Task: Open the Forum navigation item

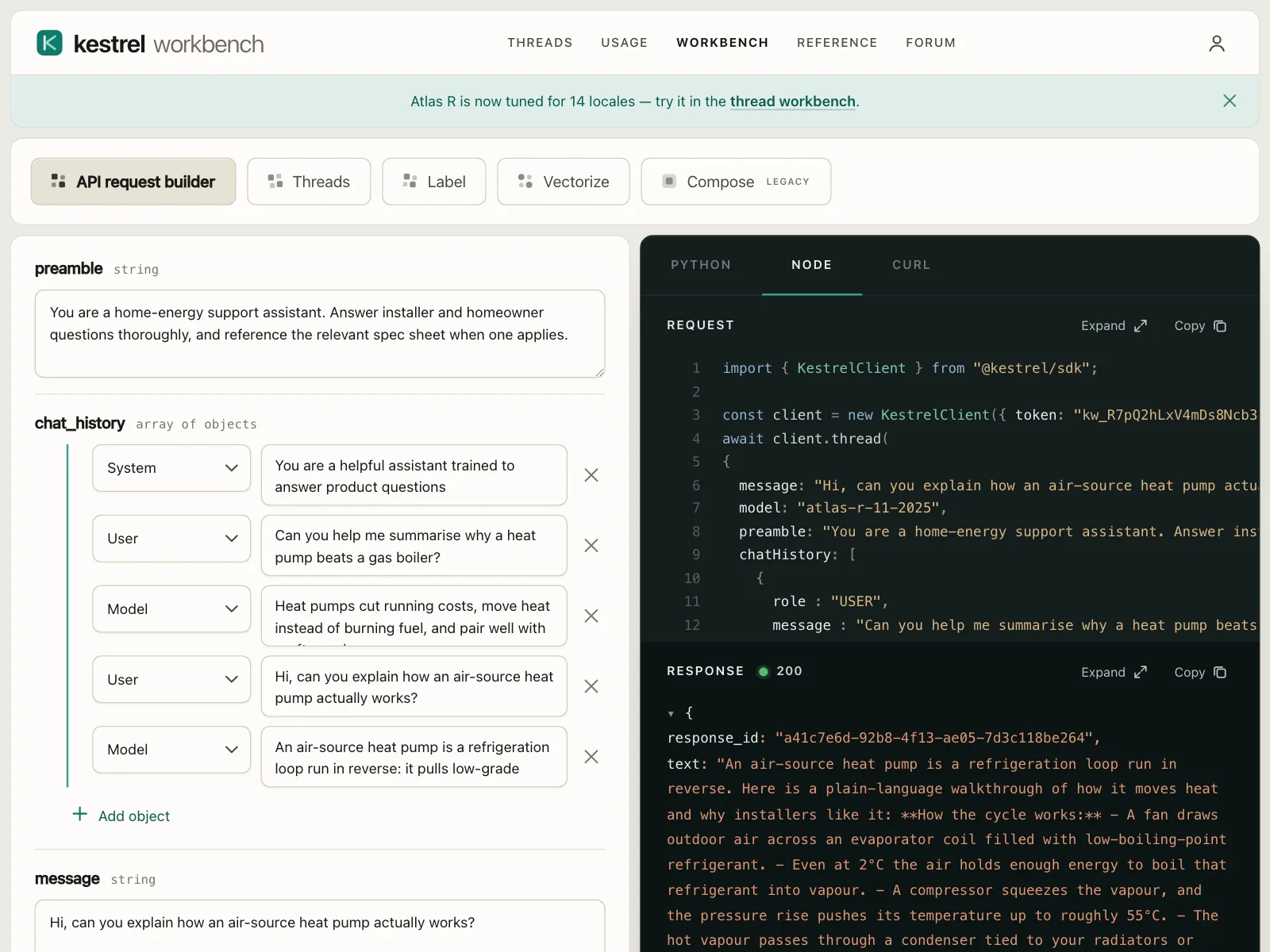Action: click(x=930, y=43)
